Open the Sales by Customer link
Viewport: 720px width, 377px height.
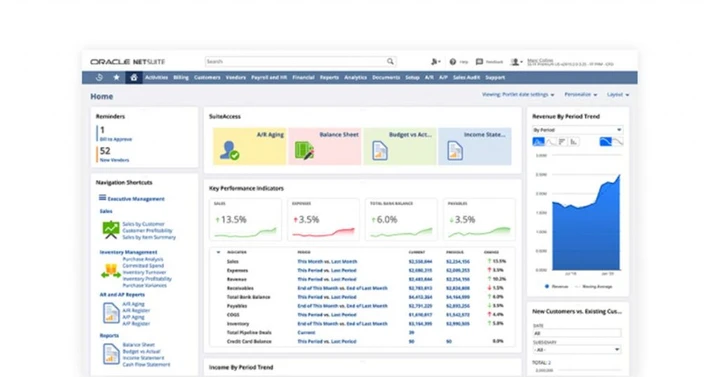click(x=143, y=224)
